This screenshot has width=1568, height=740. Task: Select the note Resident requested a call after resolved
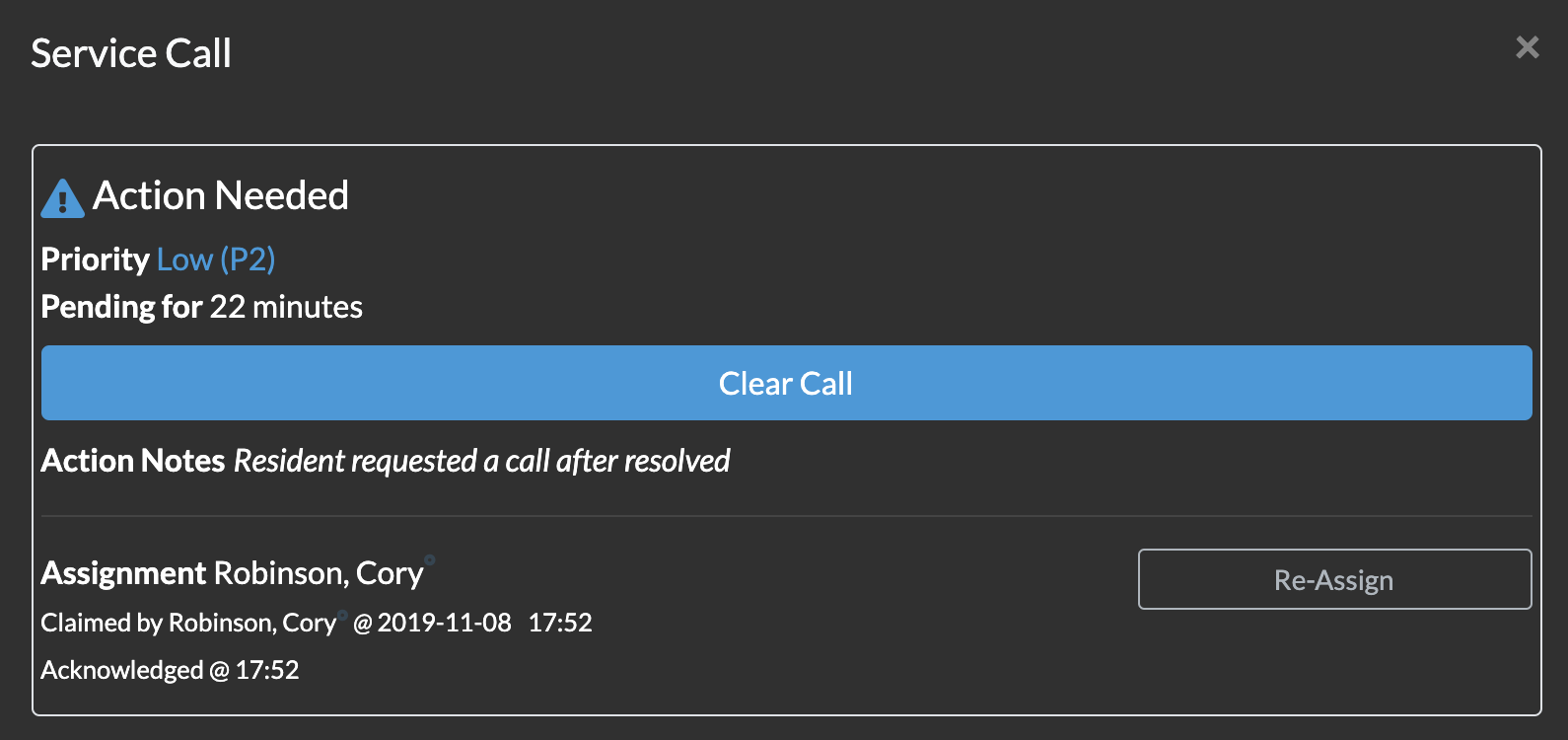pos(481,461)
